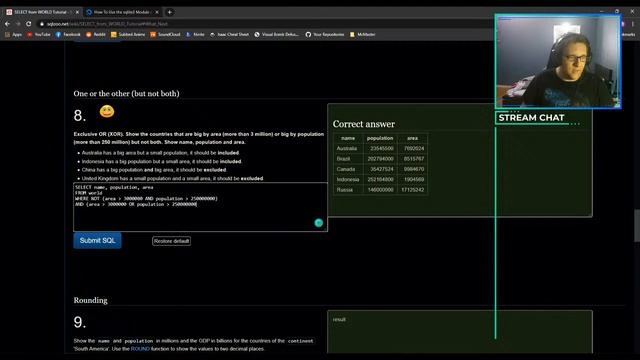This screenshot has height=360, width=640.
Task: Click the United Kingdom bullet point text
Action: (x=172, y=178)
